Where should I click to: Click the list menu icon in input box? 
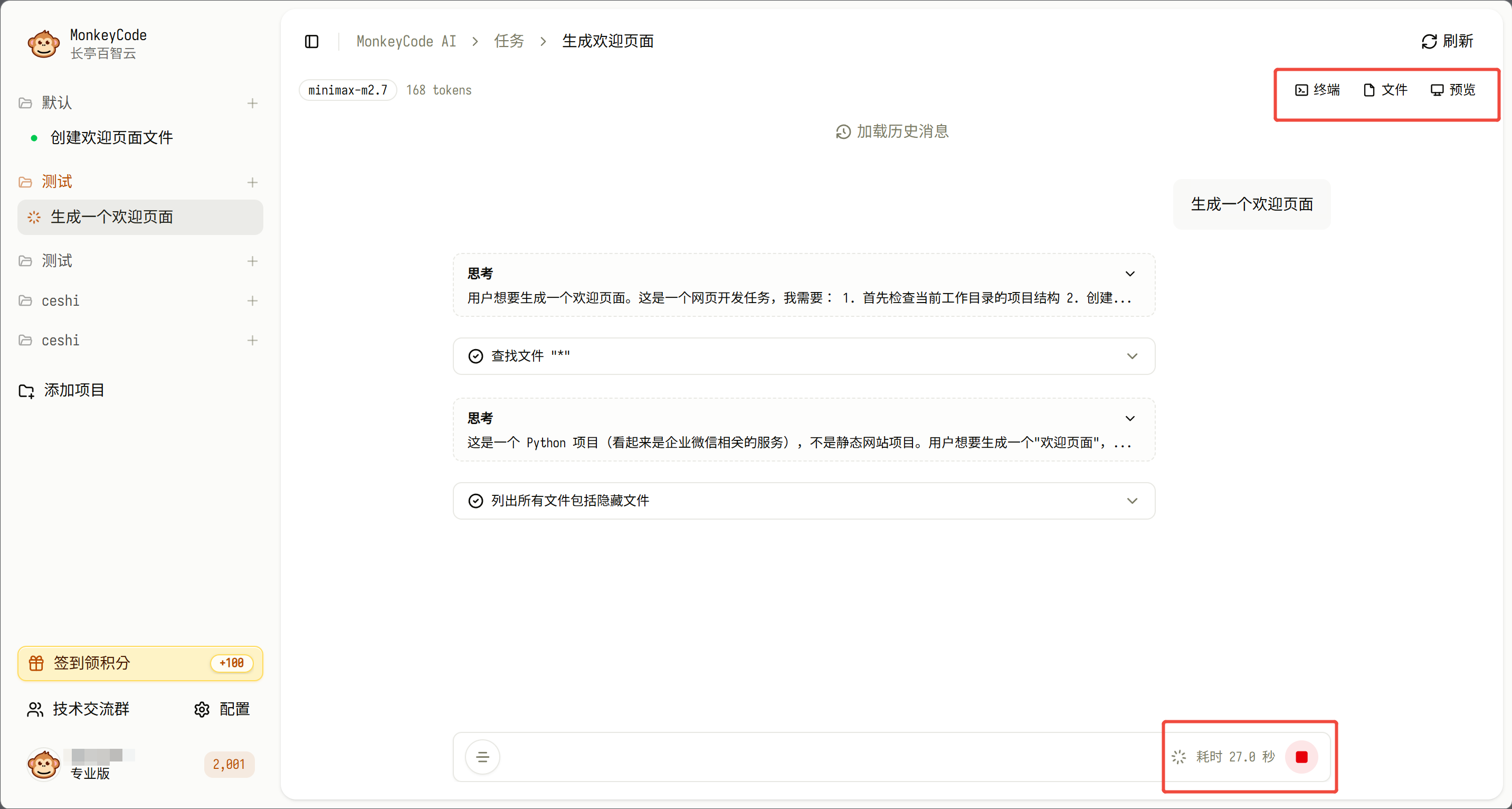coord(482,757)
